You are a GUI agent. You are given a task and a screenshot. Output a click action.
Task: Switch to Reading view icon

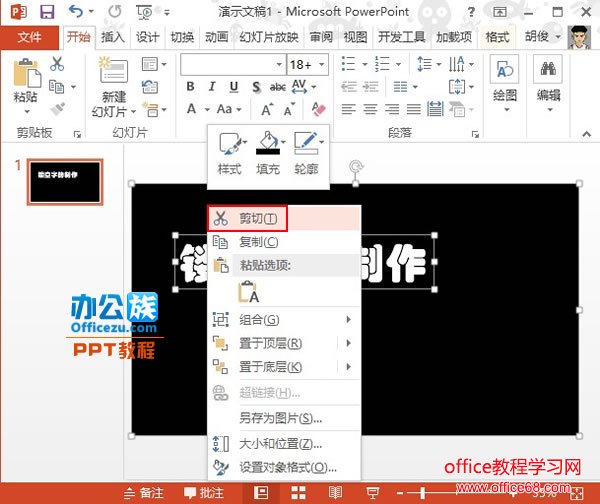335,493
